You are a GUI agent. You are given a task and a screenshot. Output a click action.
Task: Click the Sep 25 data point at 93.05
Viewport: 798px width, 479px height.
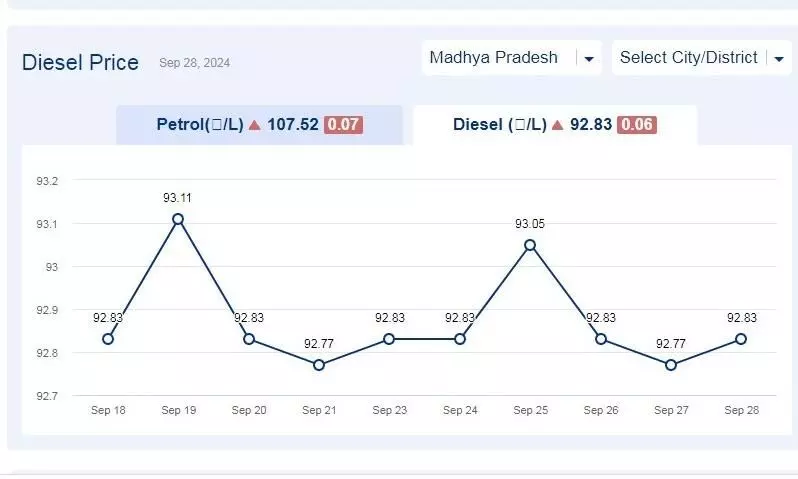click(530, 245)
